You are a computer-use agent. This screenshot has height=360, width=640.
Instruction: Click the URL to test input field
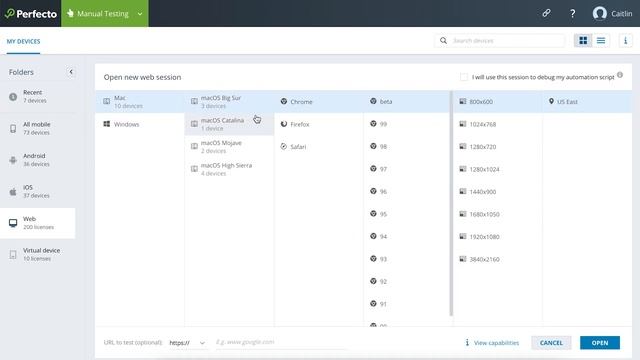281,342
